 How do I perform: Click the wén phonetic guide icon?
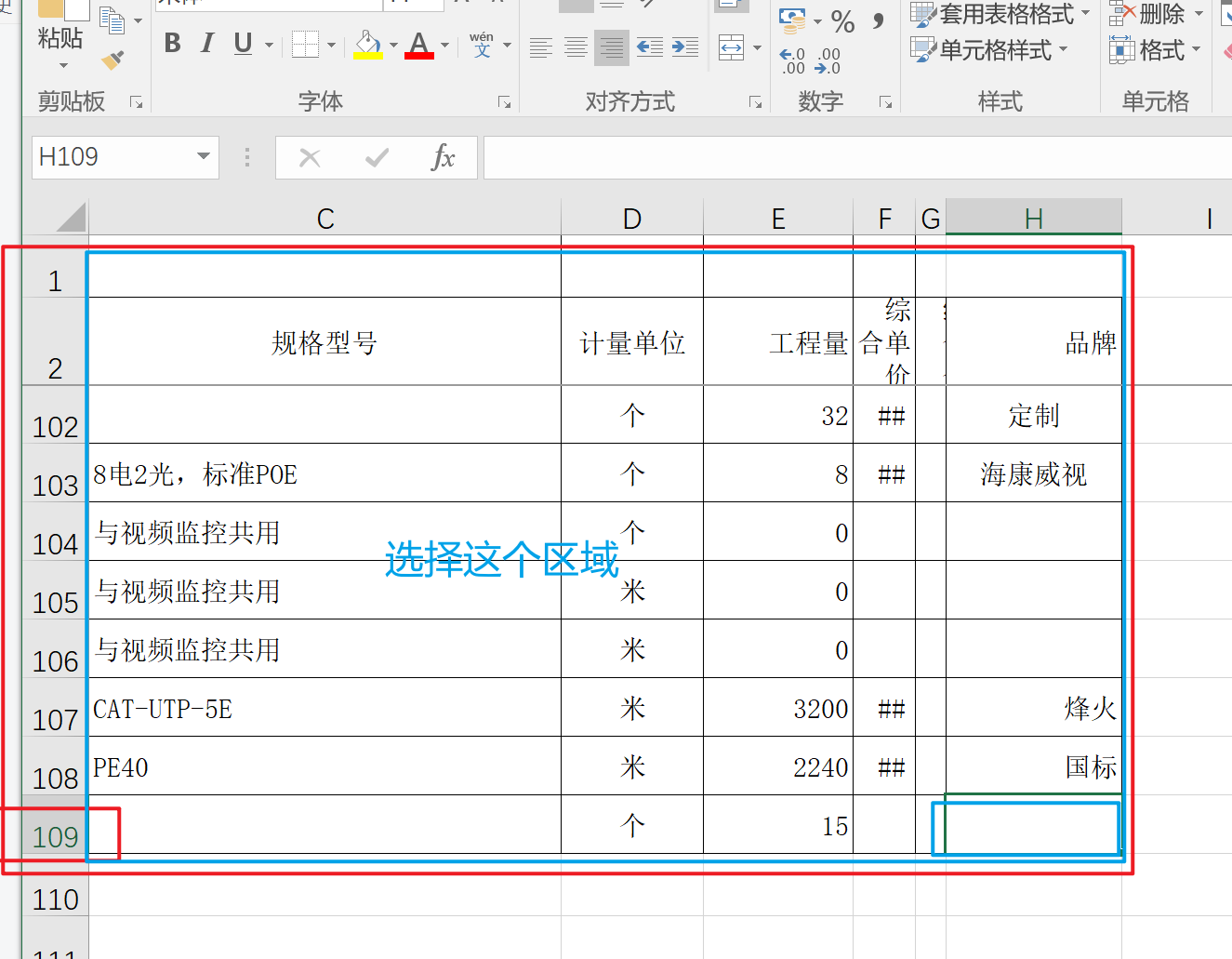tap(482, 44)
